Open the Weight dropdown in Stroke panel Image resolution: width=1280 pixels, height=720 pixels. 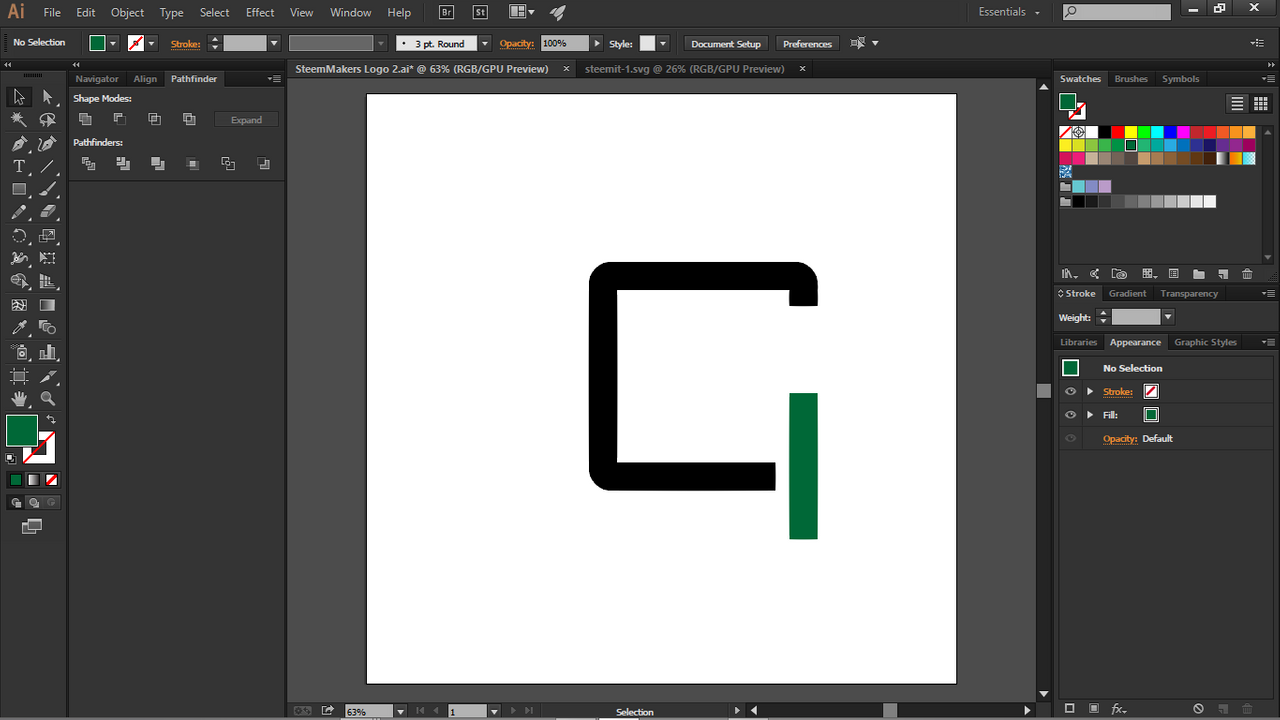pyautogui.click(x=1167, y=317)
